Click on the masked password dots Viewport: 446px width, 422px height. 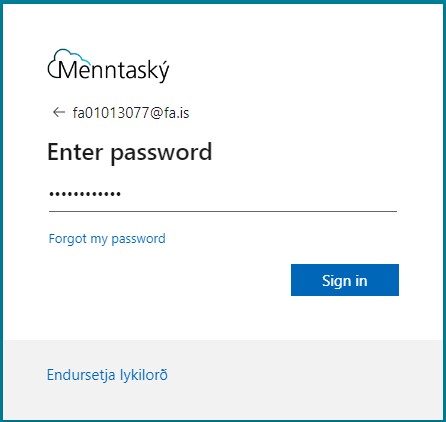(x=85, y=194)
